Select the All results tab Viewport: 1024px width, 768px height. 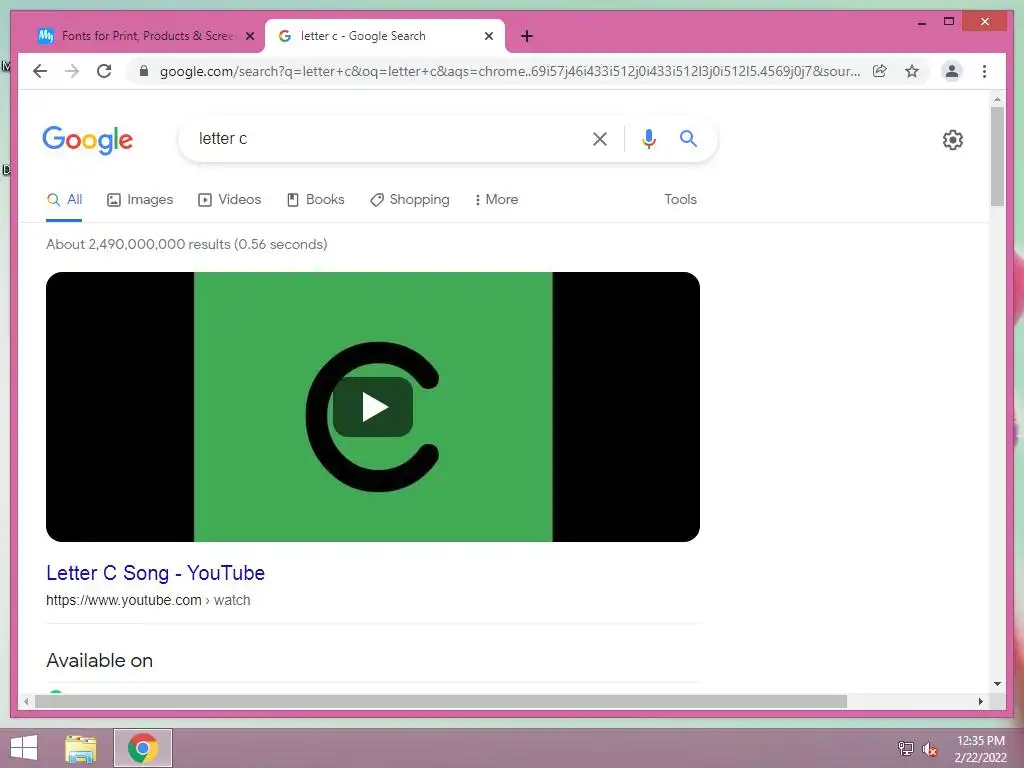tap(64, 200)
